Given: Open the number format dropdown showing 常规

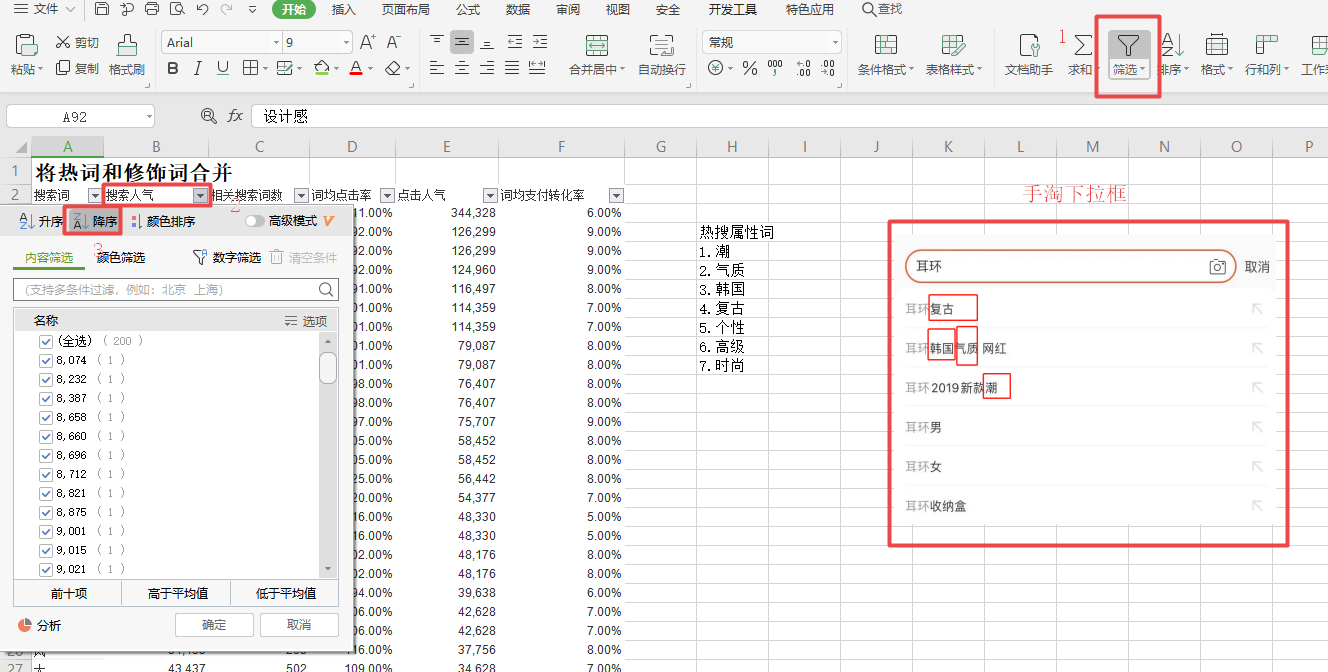Looking at the screenshot, I should [x=835, y=43].
